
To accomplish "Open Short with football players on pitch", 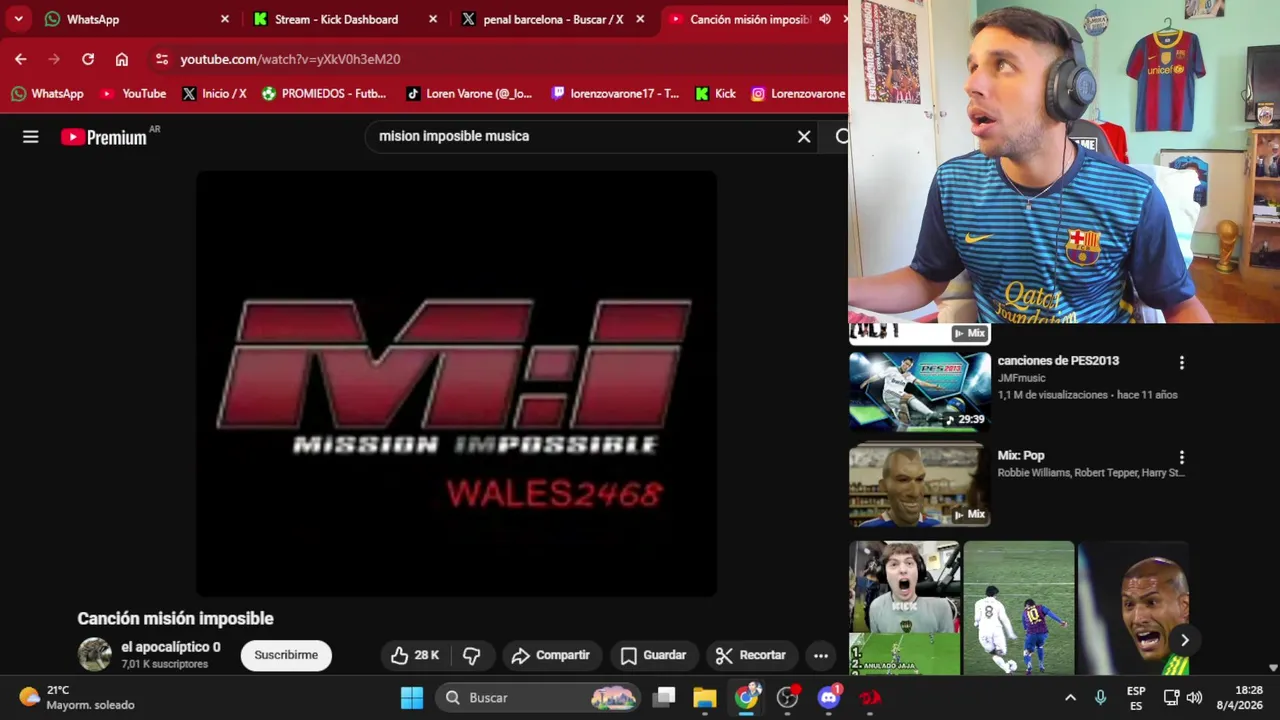I will 1018,608.
